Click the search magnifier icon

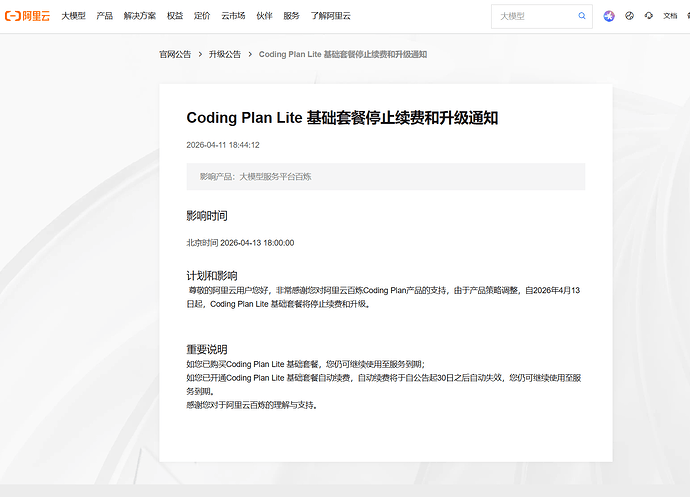(582, 16)
